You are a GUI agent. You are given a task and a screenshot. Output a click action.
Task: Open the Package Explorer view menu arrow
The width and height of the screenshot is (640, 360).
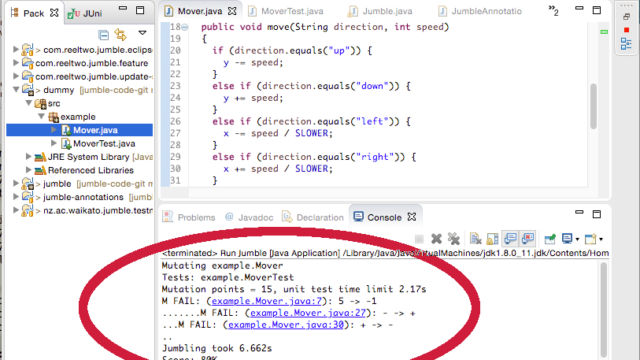coord(142,33)
